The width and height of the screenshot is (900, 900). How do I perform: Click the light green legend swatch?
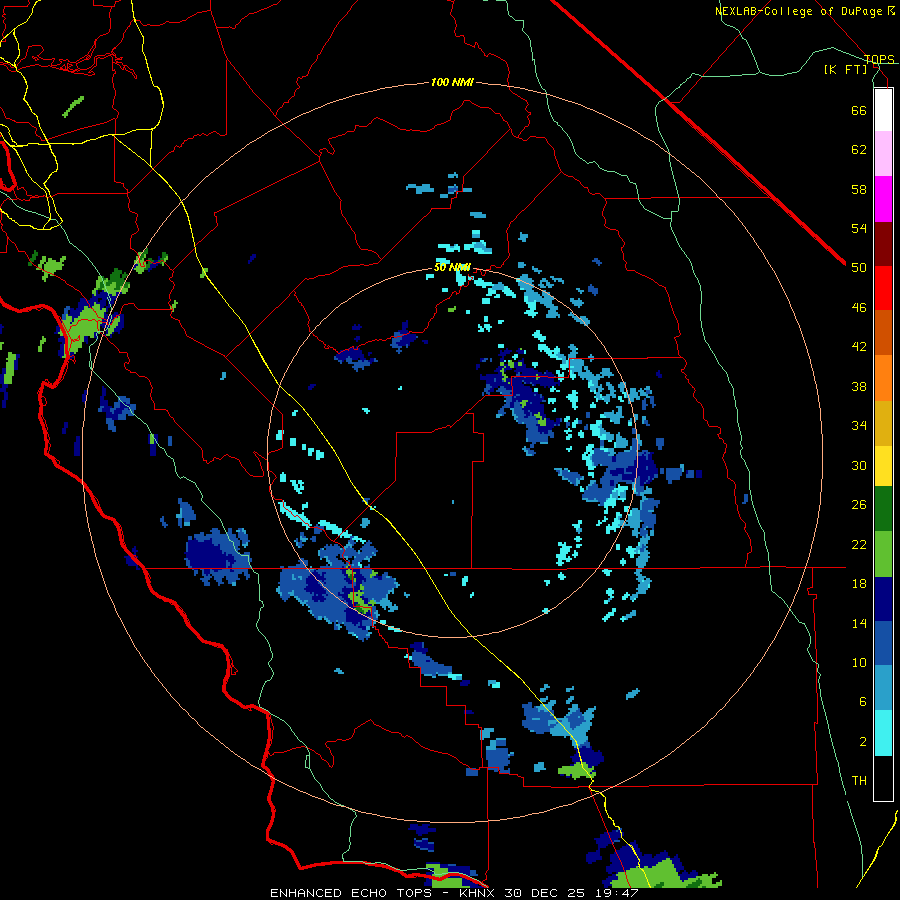pos(883,554)
